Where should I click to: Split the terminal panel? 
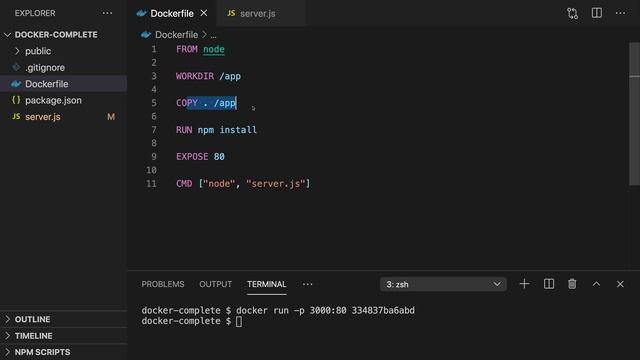click(x=549, y=284)
